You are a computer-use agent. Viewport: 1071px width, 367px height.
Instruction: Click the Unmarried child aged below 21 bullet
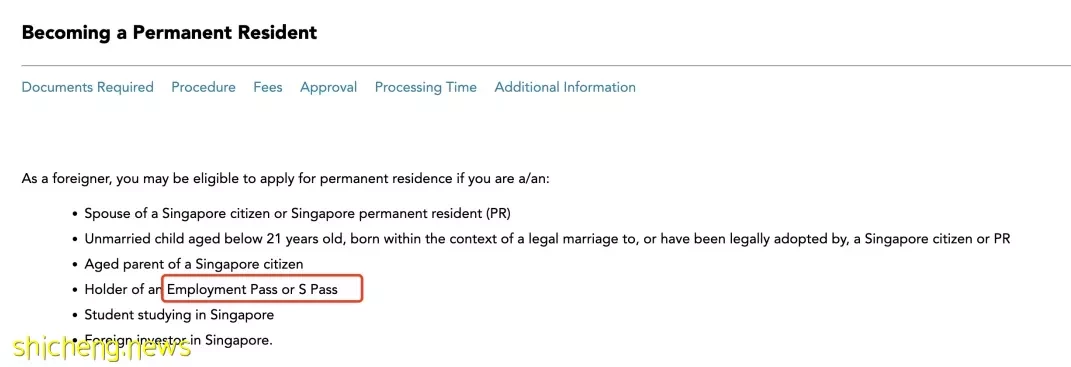click(547, 239)
